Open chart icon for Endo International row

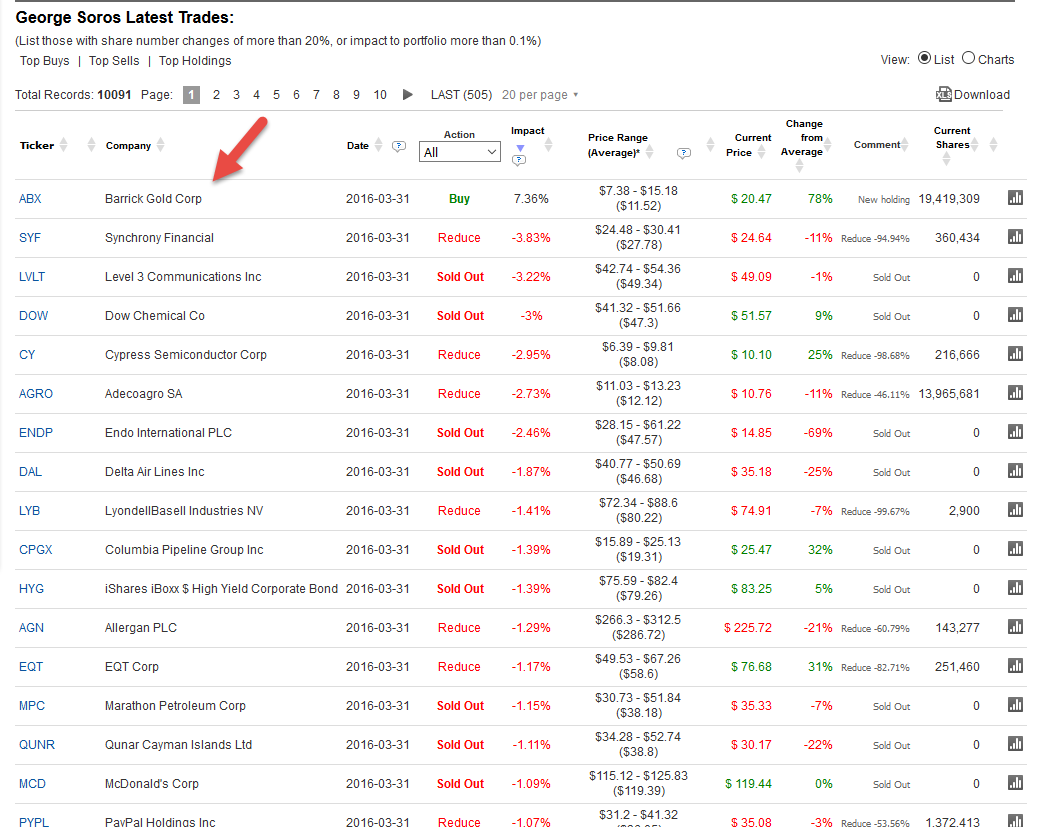(1015, 431)
